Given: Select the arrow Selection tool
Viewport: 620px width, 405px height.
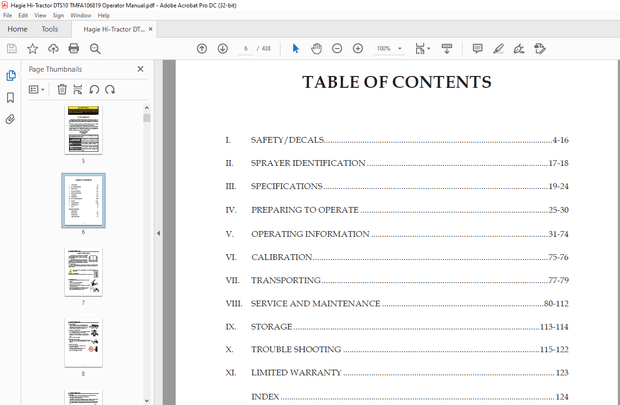Looking at the screenshot, I should click(296, 49).
